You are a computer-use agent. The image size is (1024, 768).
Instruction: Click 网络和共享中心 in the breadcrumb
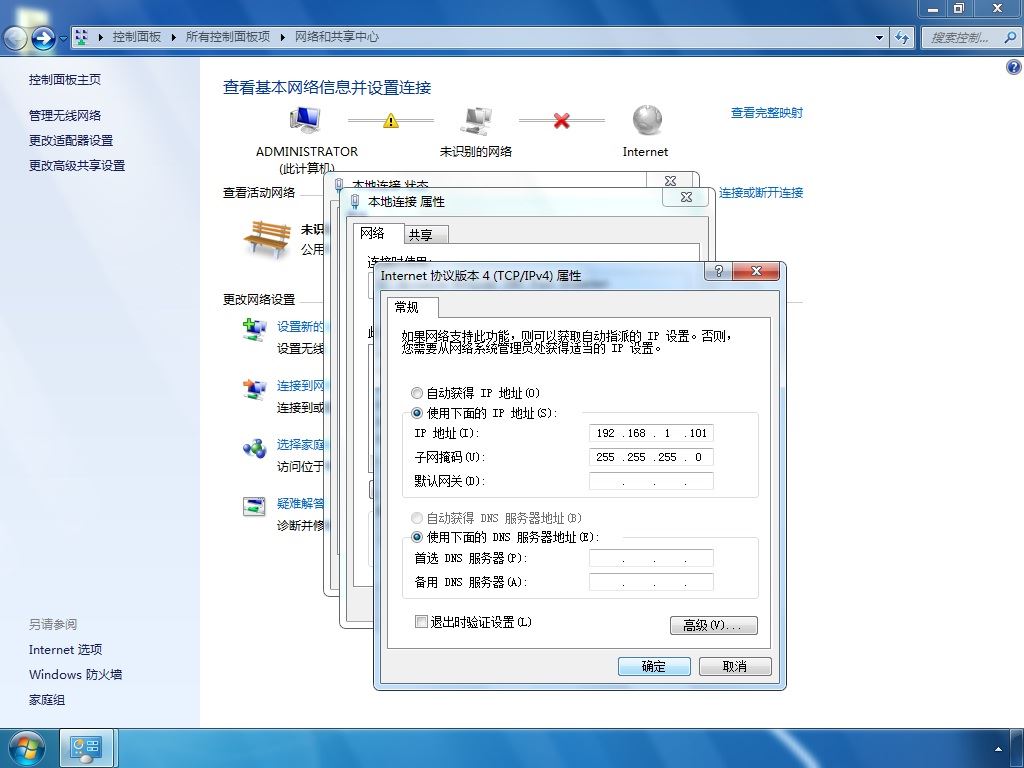[x=336, y=37]
